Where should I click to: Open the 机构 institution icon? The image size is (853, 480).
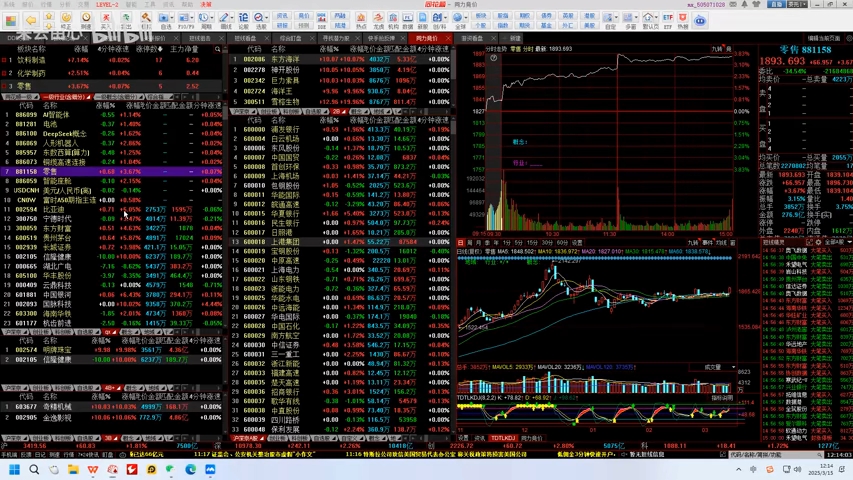pos(393,21)
